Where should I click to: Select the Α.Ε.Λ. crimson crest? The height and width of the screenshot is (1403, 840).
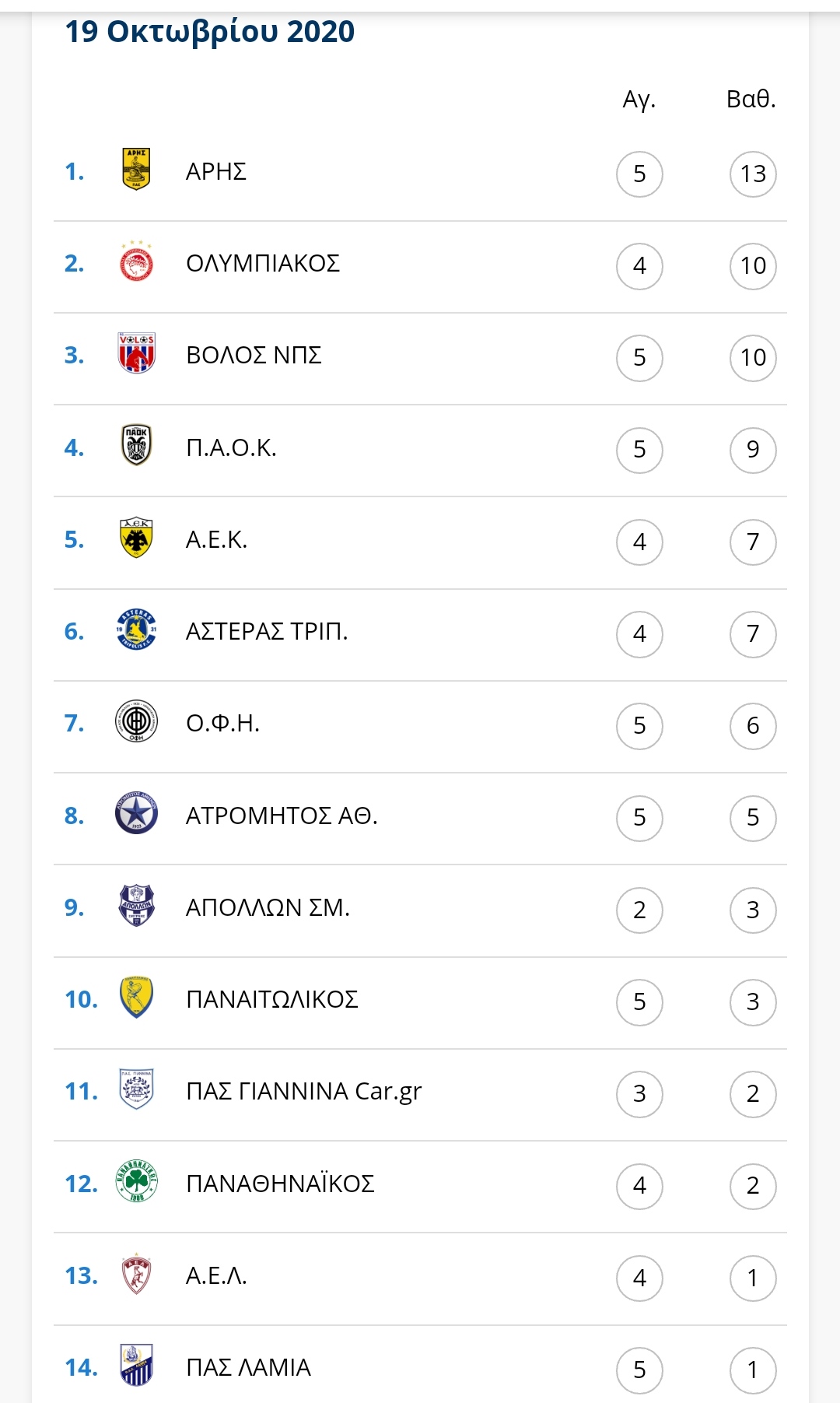[x=136, y=1274]
